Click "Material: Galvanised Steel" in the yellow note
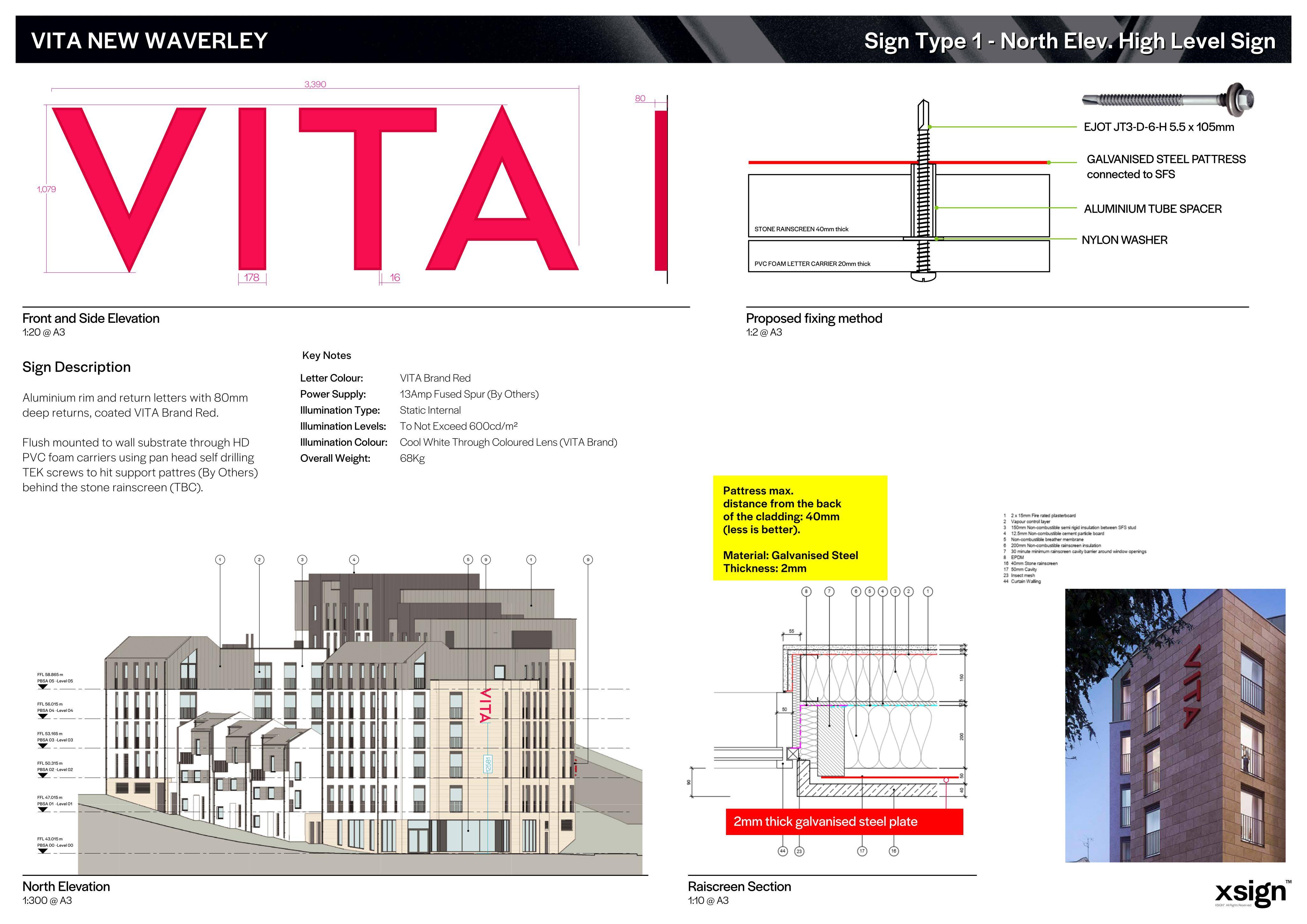The width and height of the screenshot is (1307, 924). click(790, 555)
